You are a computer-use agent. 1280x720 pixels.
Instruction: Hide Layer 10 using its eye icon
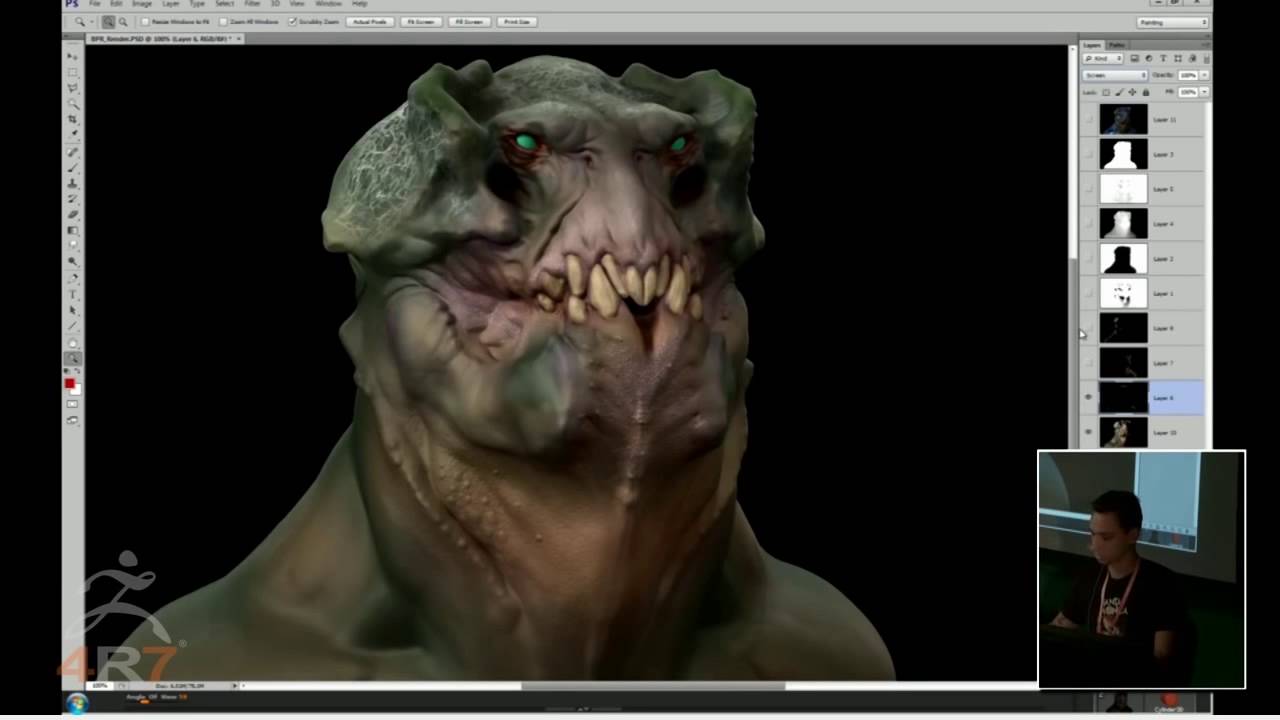coord(1088,432)
